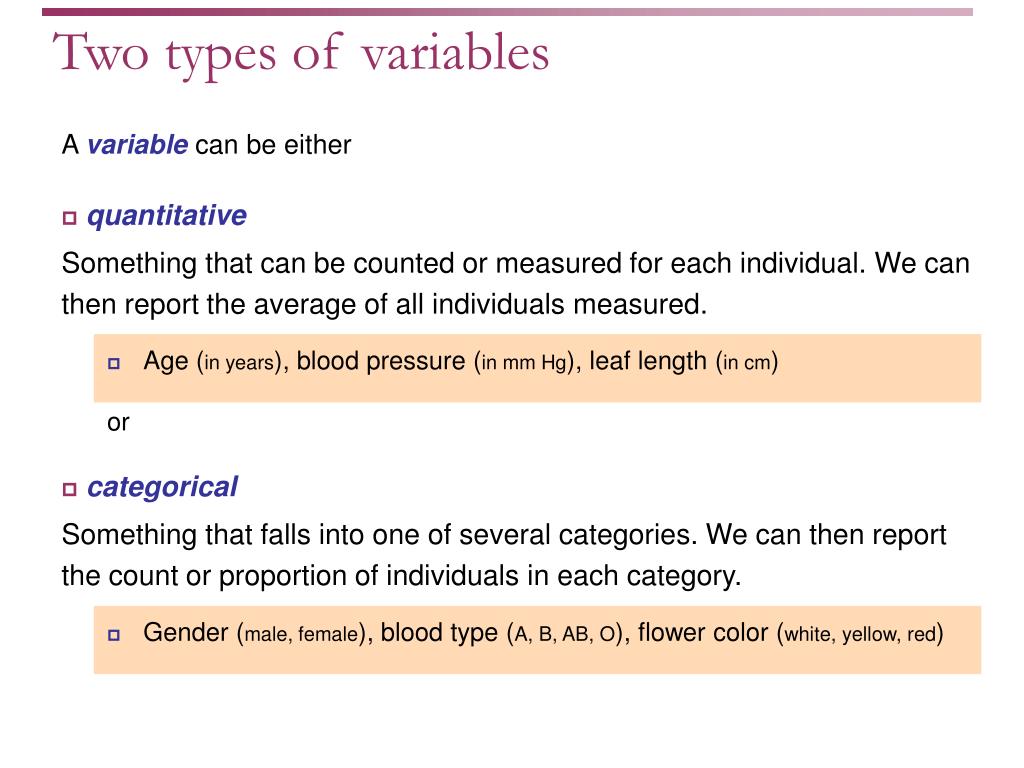
Task: Click the (in mm Hg) unit label
Action: point(524,362)
